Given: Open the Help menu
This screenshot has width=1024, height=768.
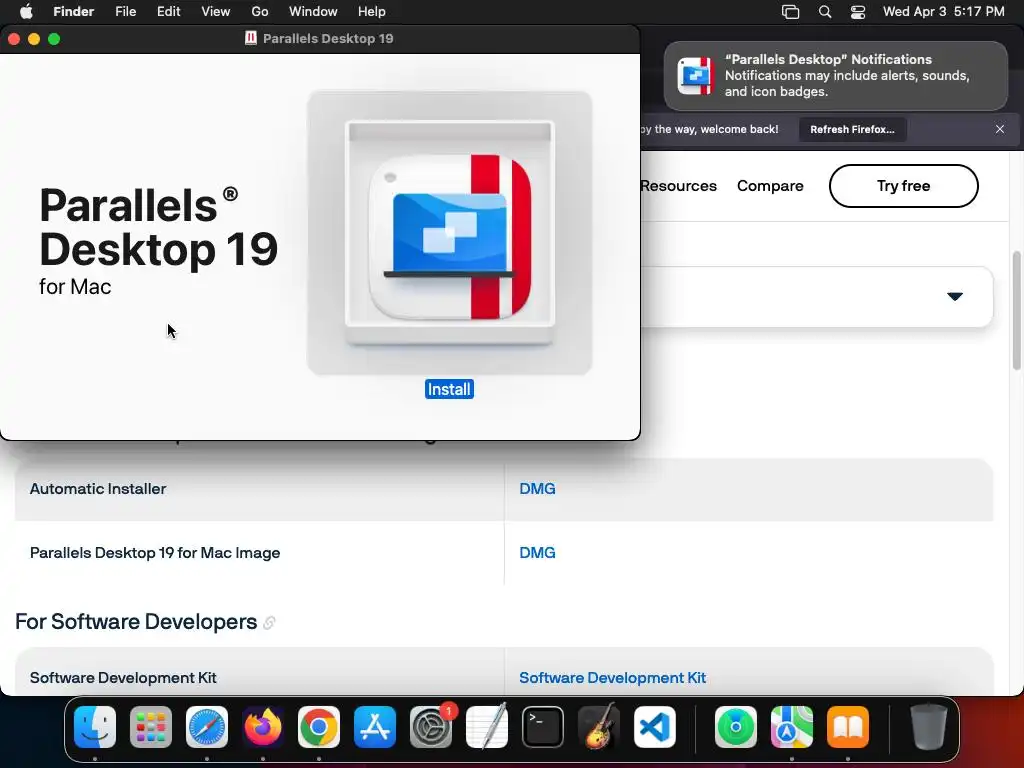Looking at the screenshot, I should (372, 12).
